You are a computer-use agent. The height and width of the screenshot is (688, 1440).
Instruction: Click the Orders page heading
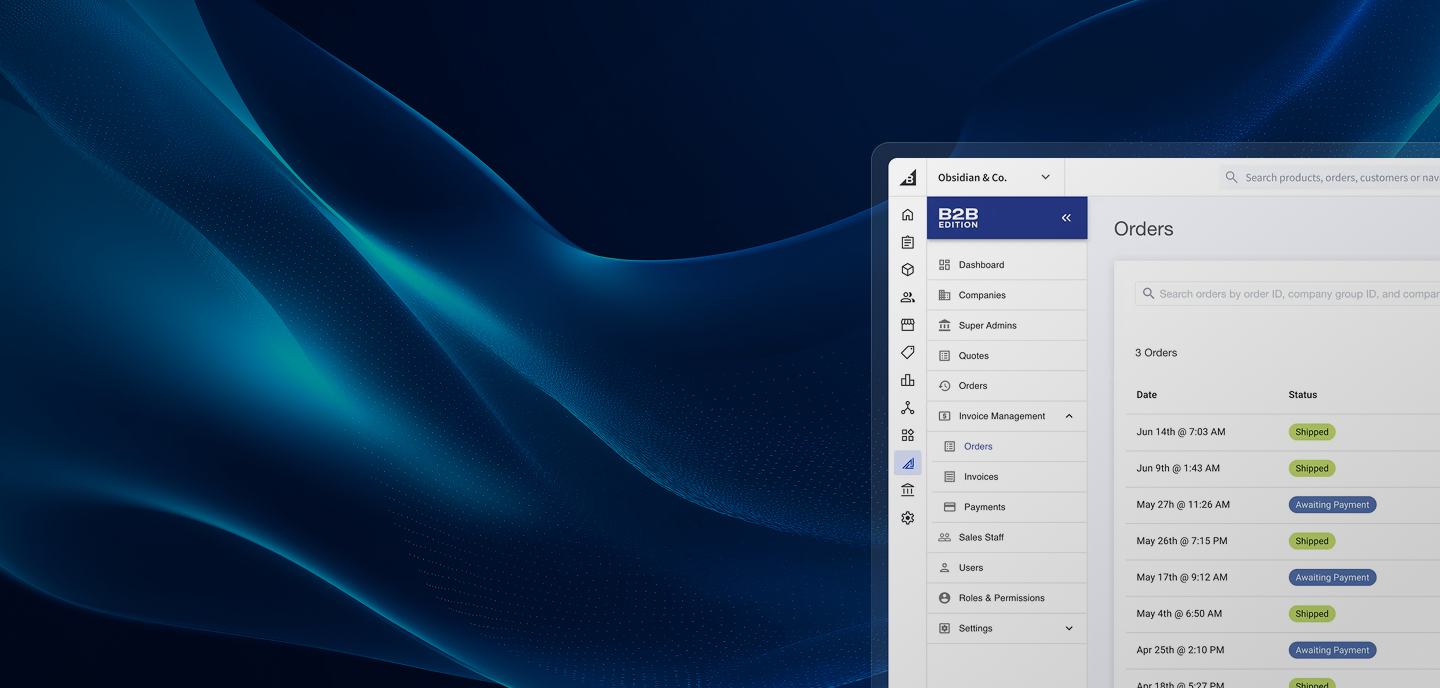pyautogui.click(x=1144, y=229)
